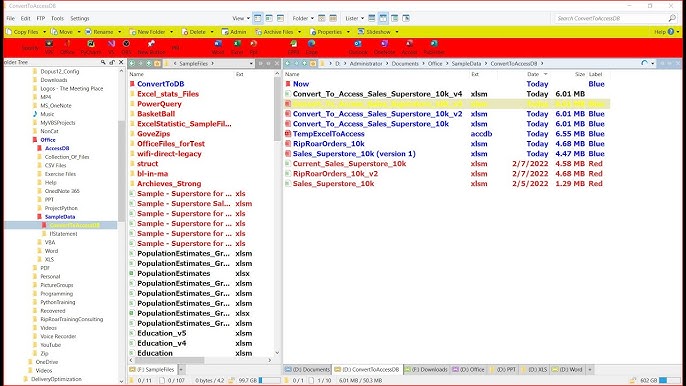Select the PowerQuery folder in left pane
This screenshot has width=686, height=386.
pos(159,104)
